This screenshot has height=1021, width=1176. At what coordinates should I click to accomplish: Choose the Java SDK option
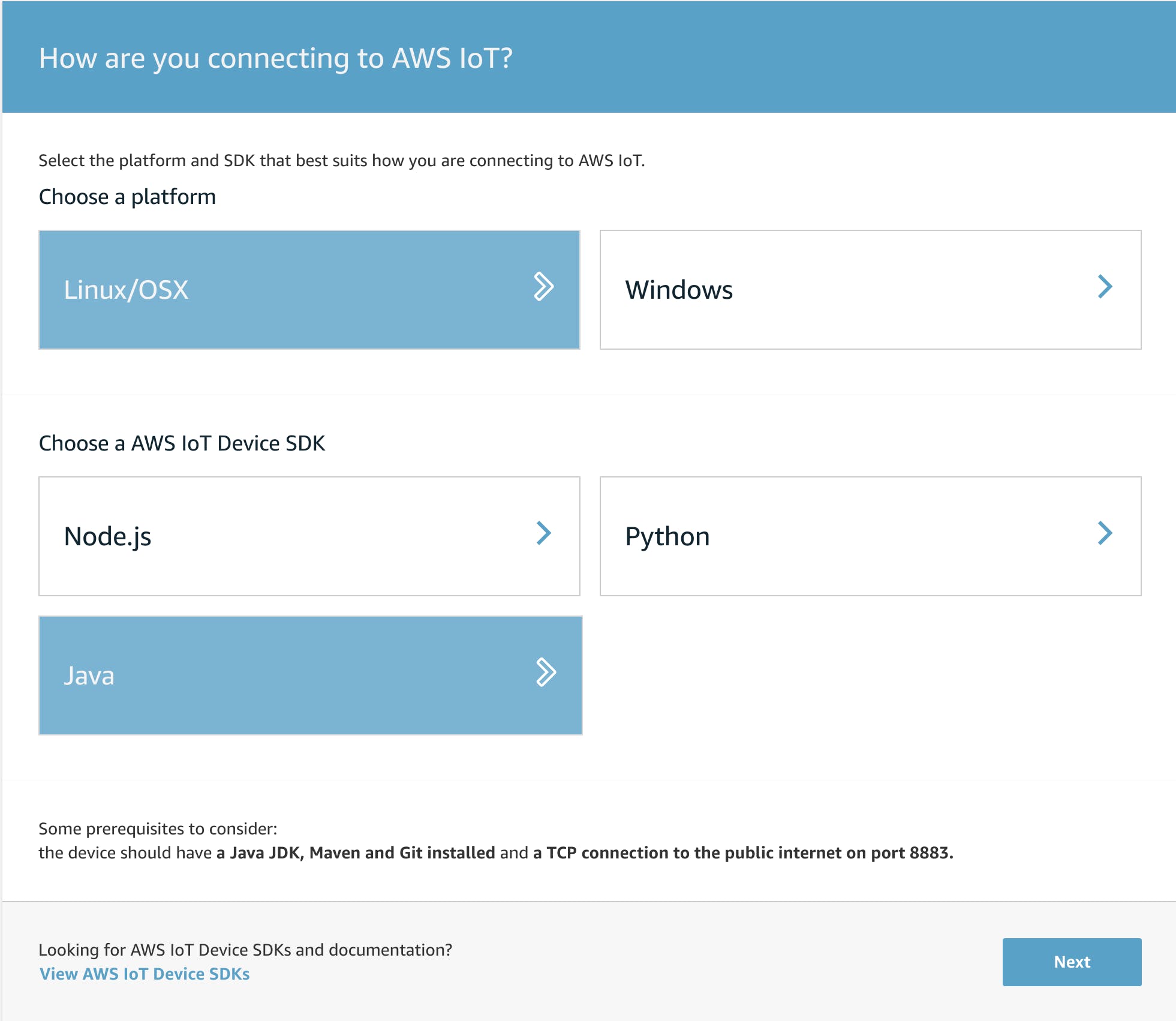(311, 675)
